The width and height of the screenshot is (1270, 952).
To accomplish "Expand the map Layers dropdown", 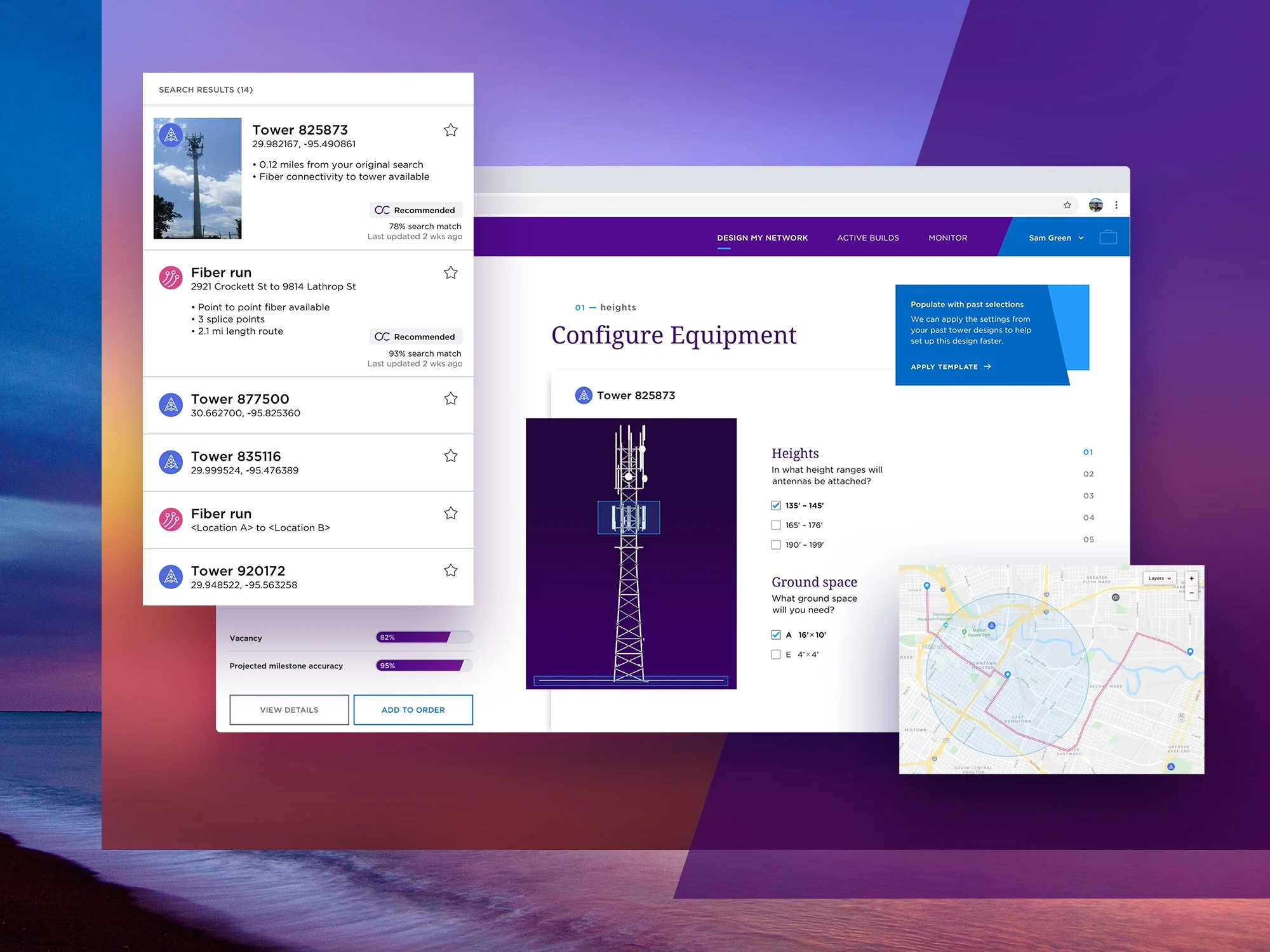I will point(1160,578).
